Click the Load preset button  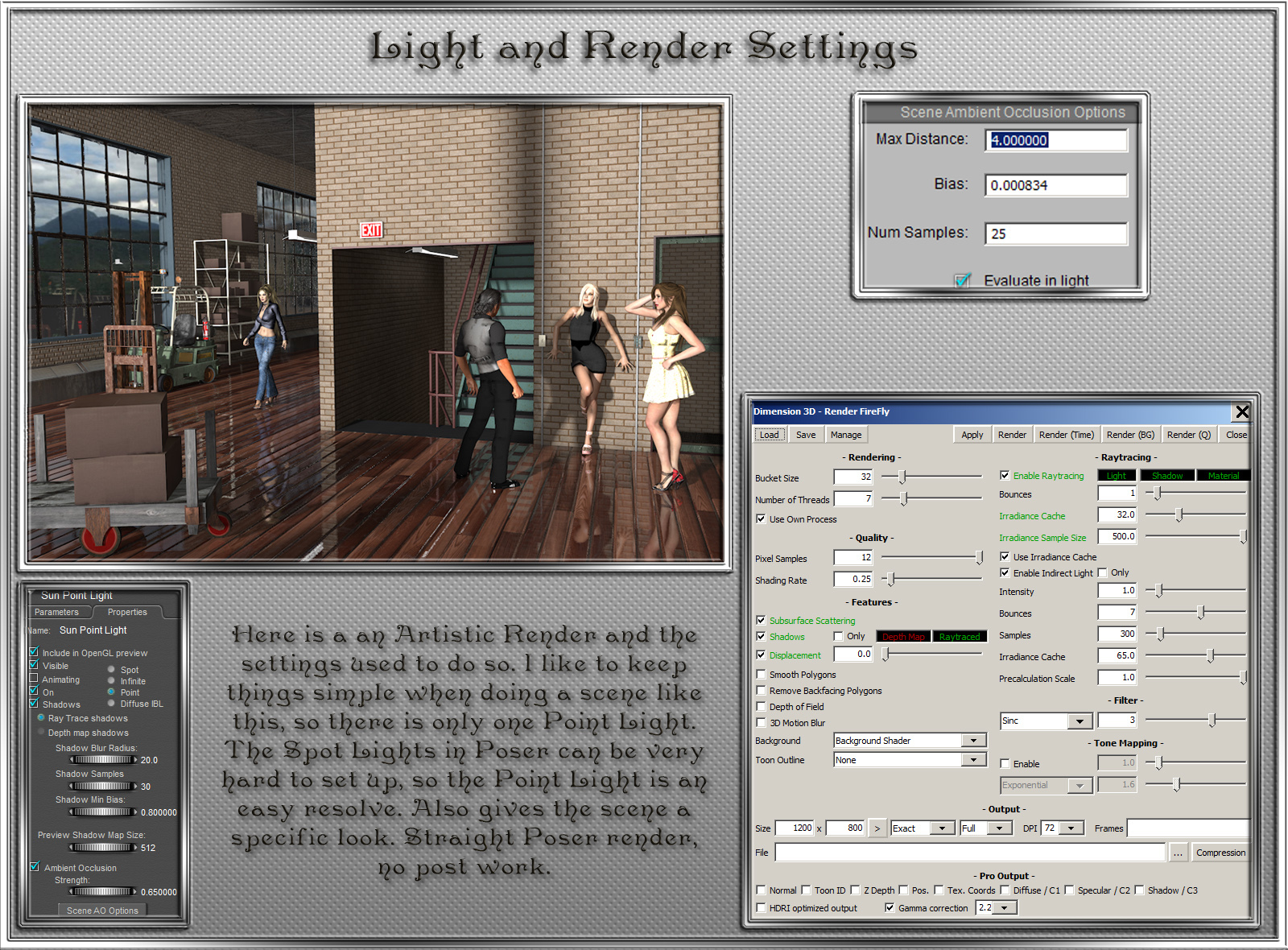click(770, 435)
